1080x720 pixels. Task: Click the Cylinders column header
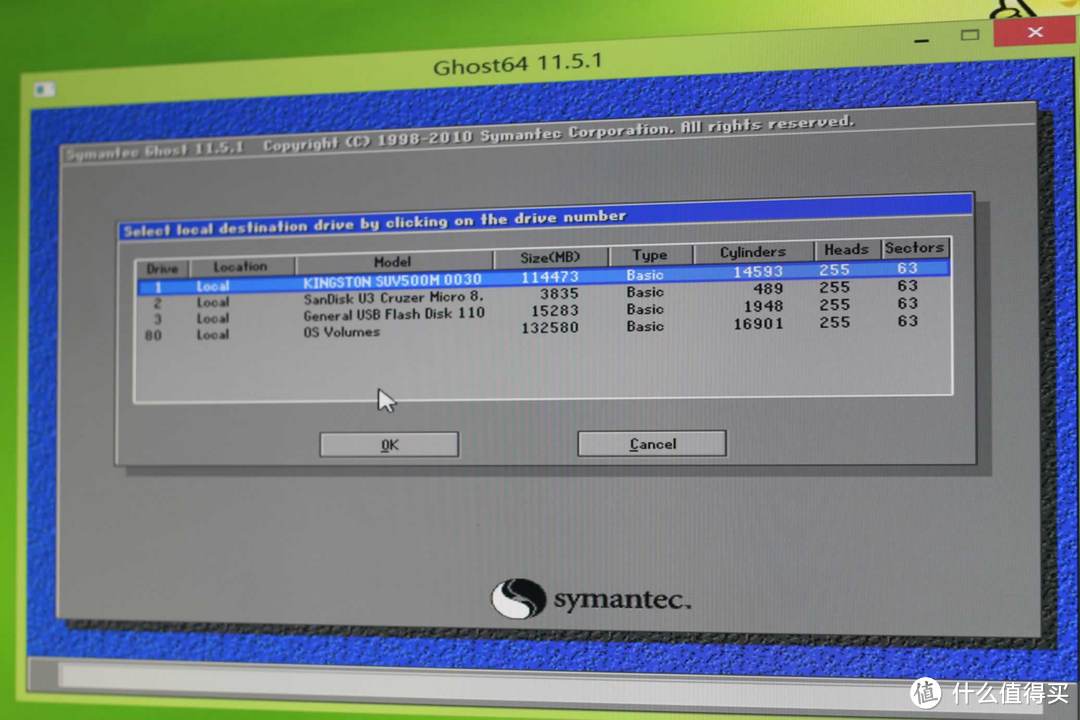[x=753, y=251]
